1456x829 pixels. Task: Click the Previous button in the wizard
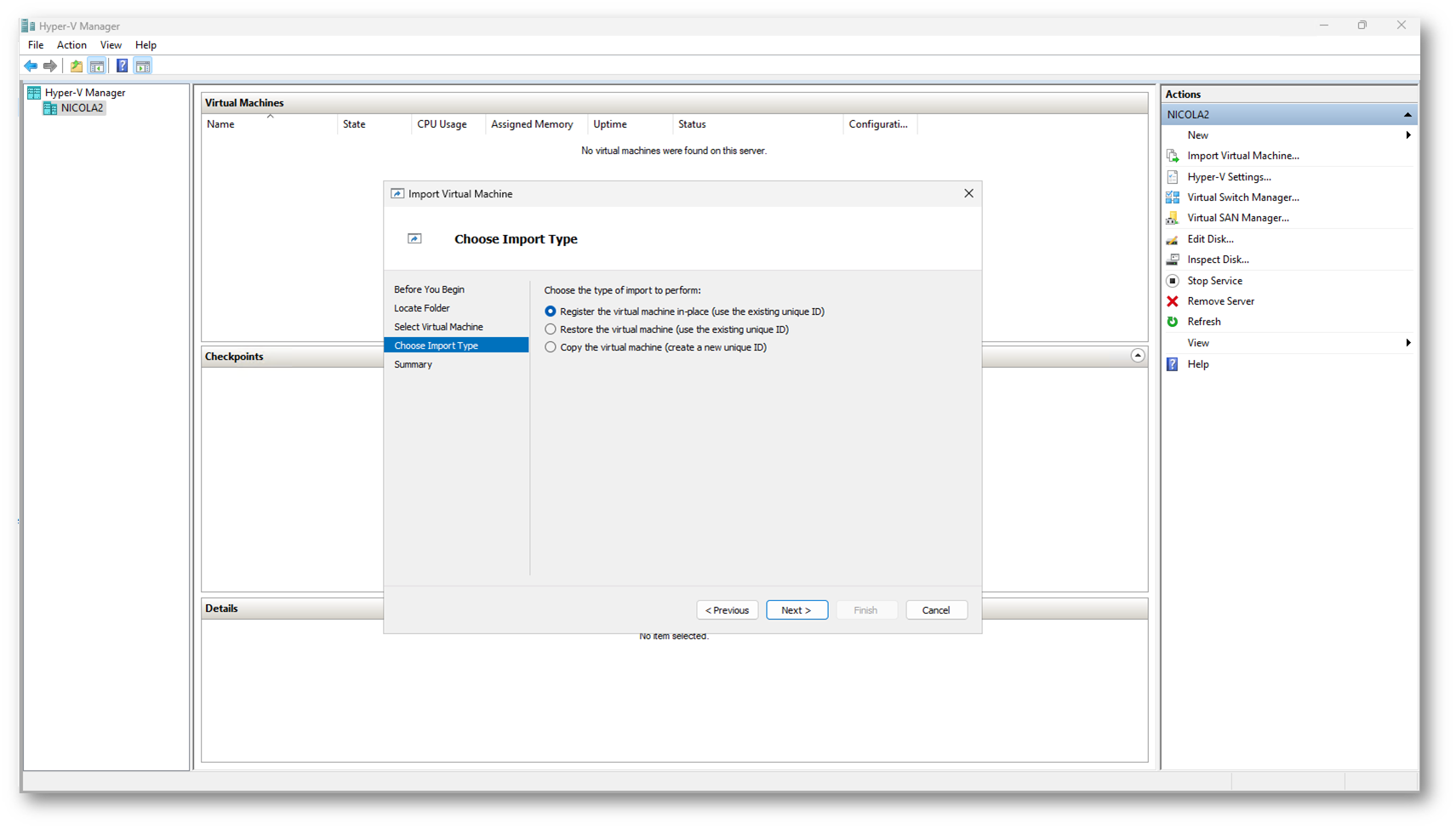[x=728, y=610]
